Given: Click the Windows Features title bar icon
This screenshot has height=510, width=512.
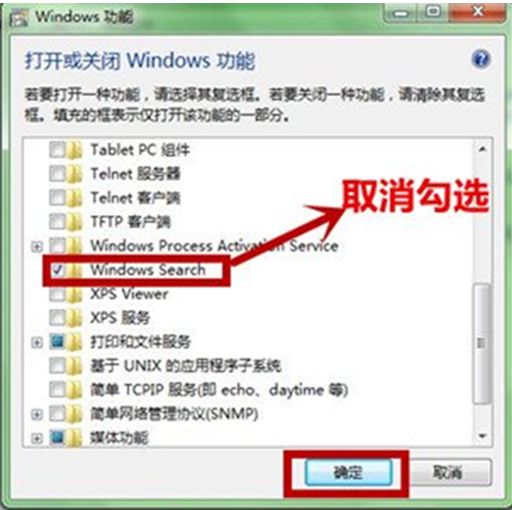Looking at the screenshot, I should (x=19, y=17).
